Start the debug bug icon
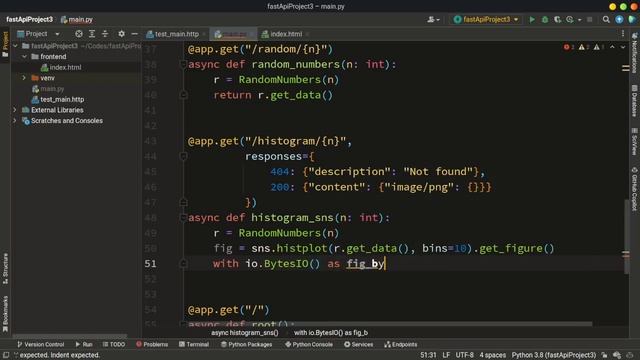Screen dimensions: 640x360 pos(544,20)
